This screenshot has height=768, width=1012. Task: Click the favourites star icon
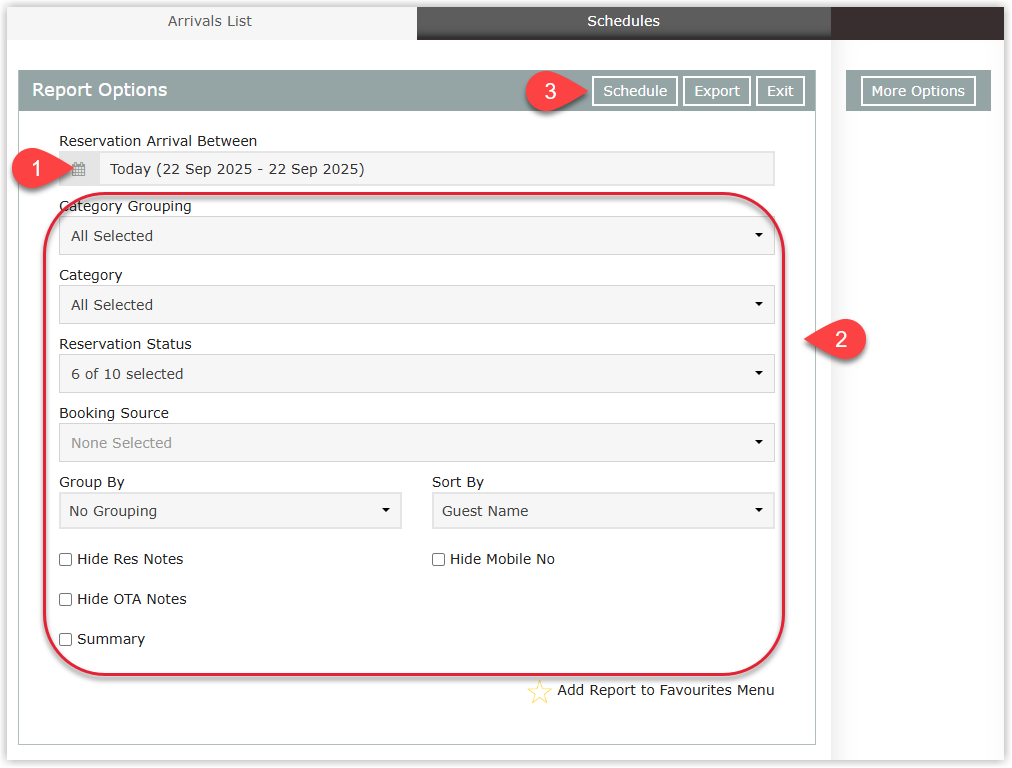coord(539,692)
